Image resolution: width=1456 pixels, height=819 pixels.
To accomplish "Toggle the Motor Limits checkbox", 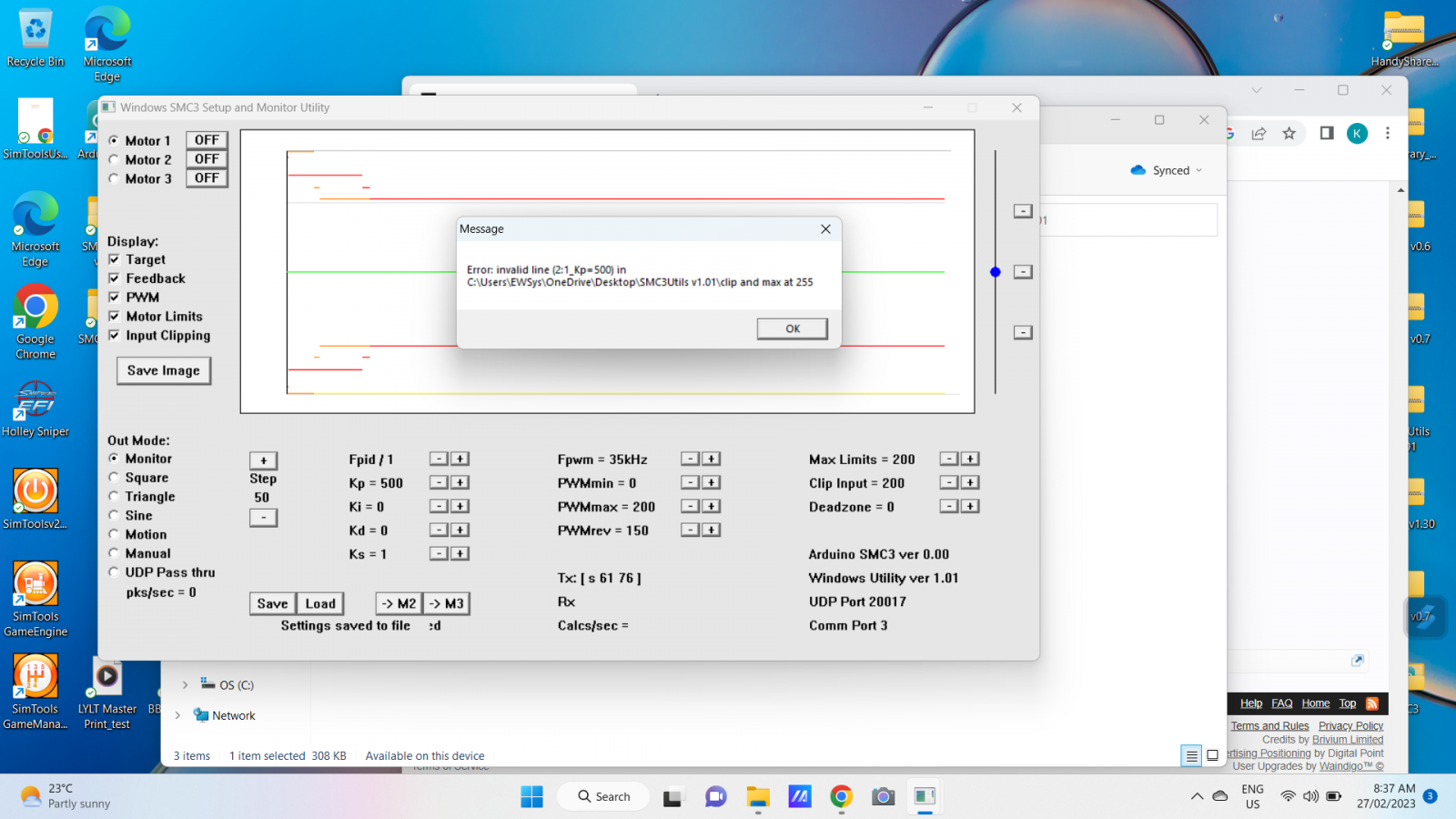I will [x=115, y=317].
